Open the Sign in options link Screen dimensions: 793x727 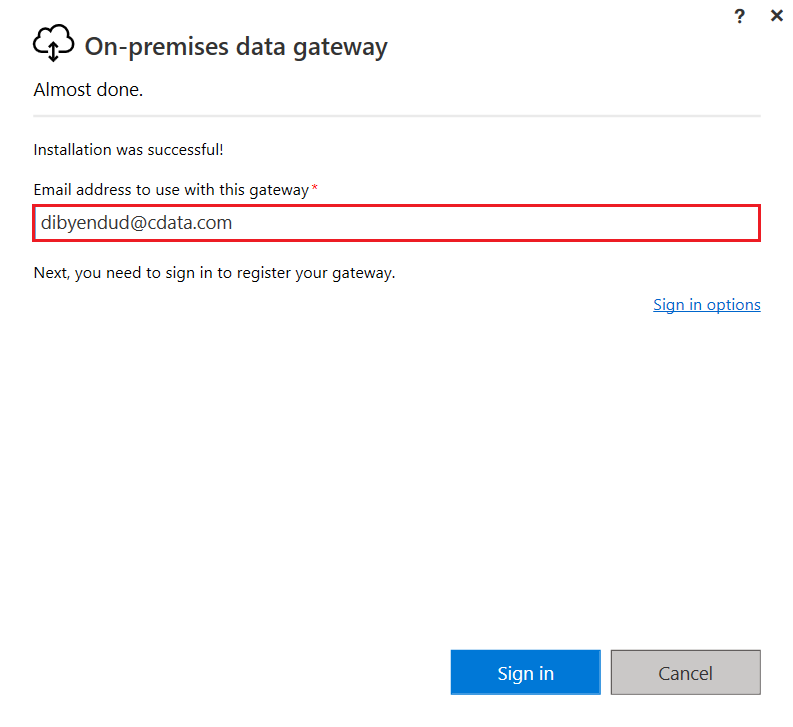(706, 305)
